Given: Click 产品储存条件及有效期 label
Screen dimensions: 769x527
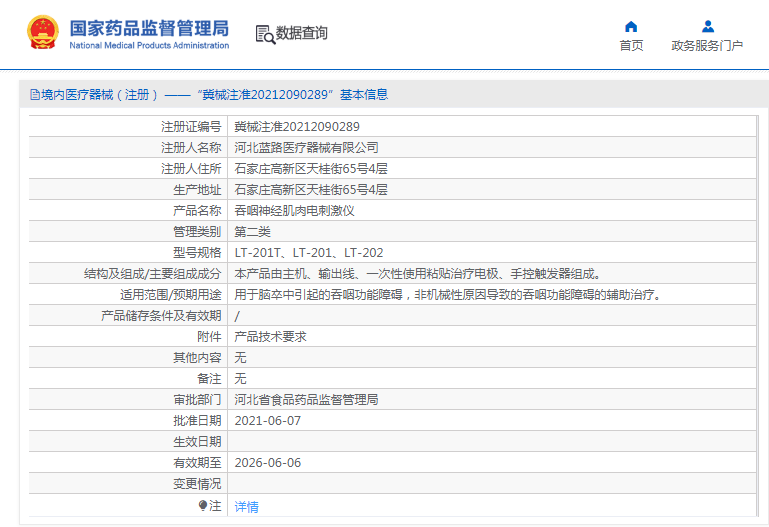Looking at the screenshot, I should 161,316.
